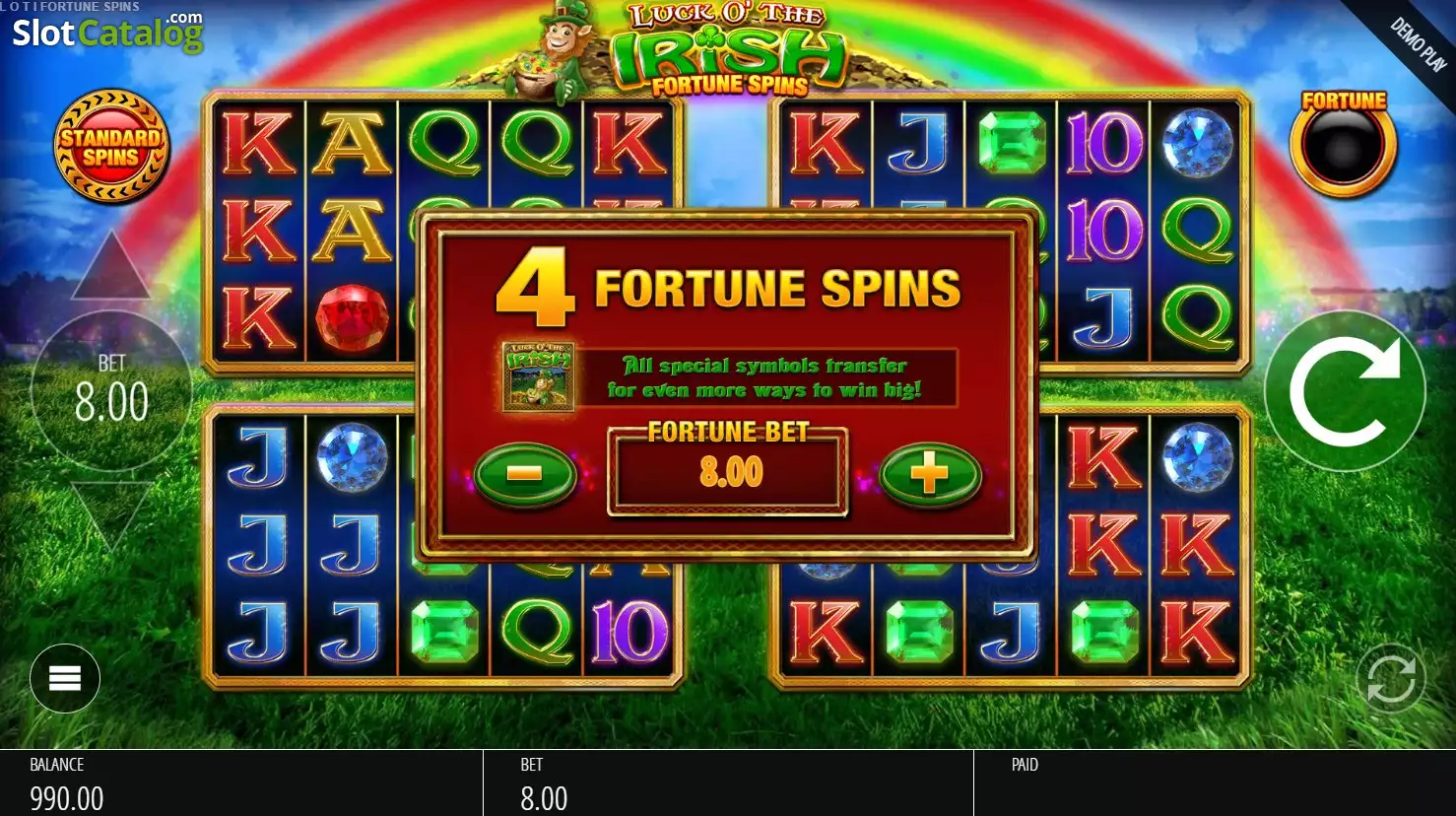Click the bottom Bet 8.00 panel
This screenshot has height=816, width=1456.
pyautogui.click(x=728, y=783)
